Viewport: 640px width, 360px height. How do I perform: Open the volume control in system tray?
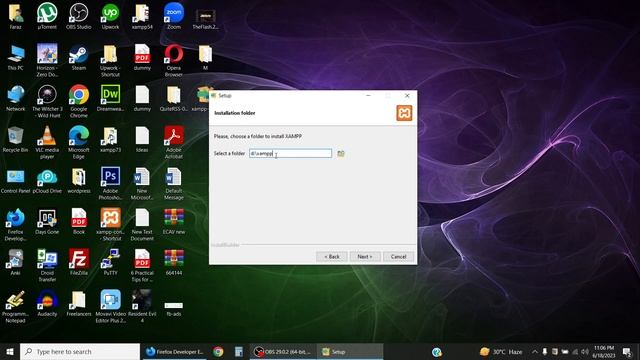[x=584, y=351]
